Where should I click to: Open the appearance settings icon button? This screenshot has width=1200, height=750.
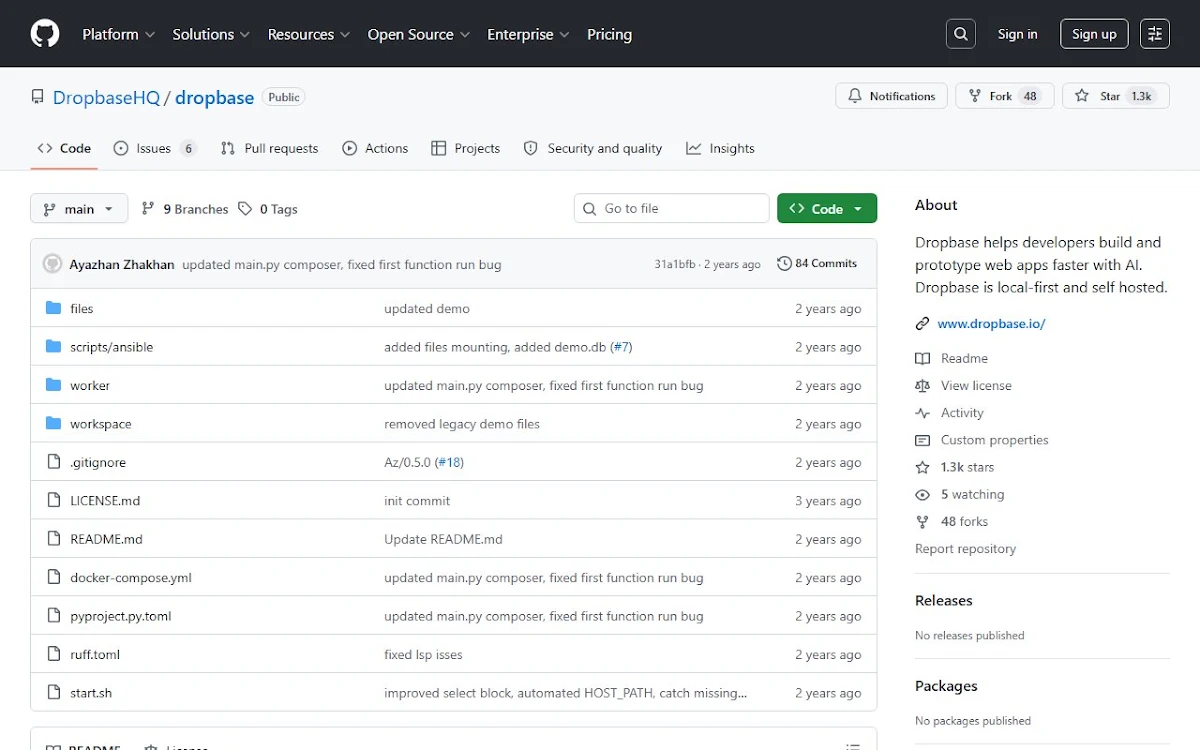1155,34
